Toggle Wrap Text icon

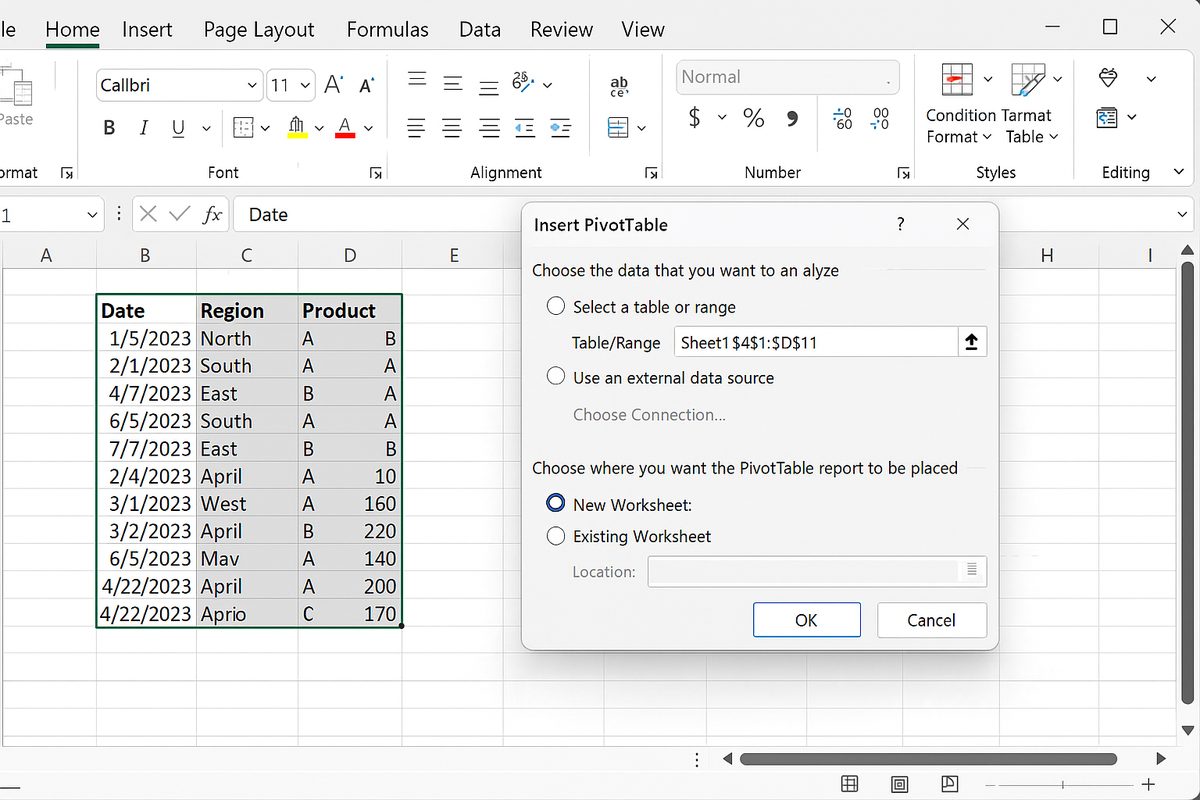tap(620, 87)
